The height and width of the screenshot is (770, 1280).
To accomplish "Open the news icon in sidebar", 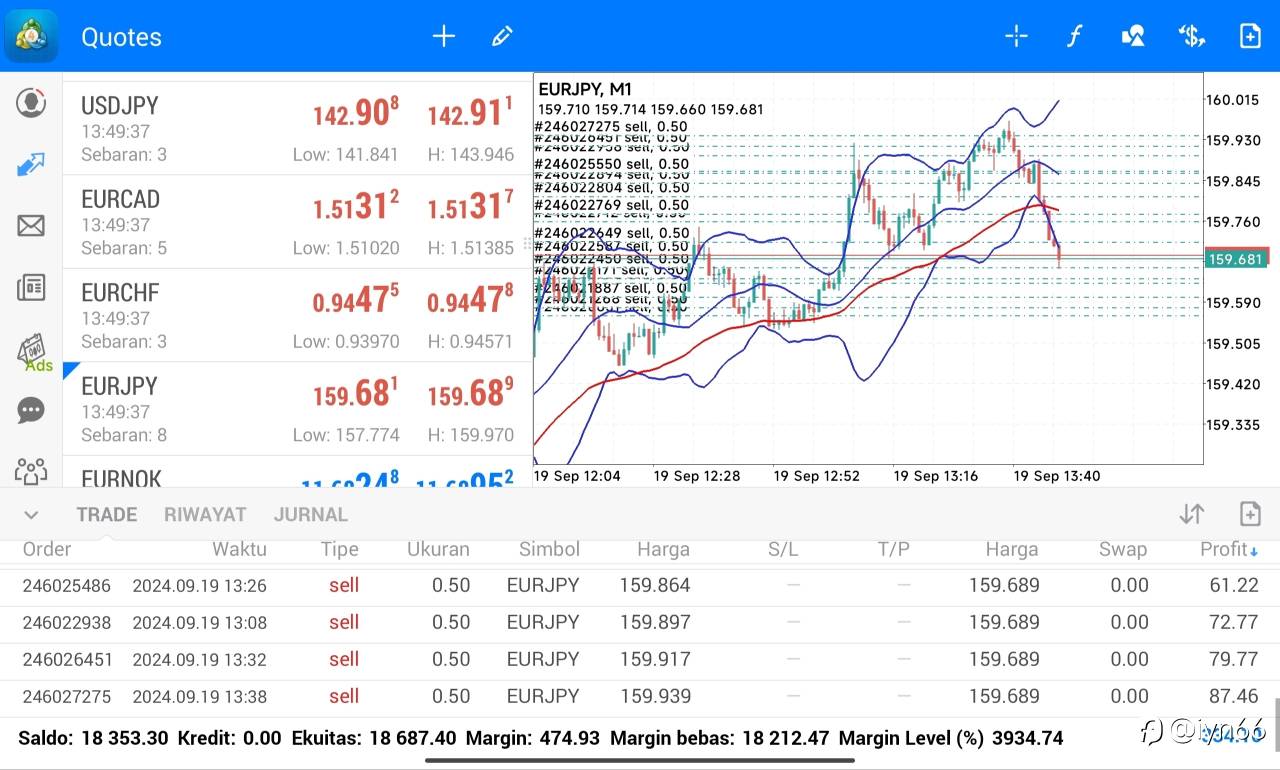I will click(x=31, y=288).
